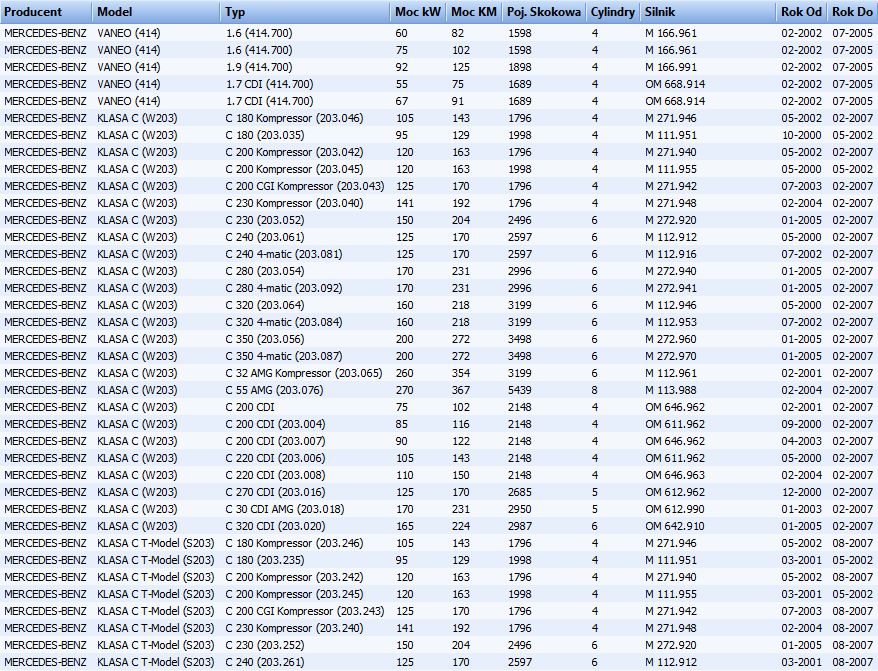Click the C 200 CDI (203.007) cell
The image size is (878, 671).
point(275,441)
